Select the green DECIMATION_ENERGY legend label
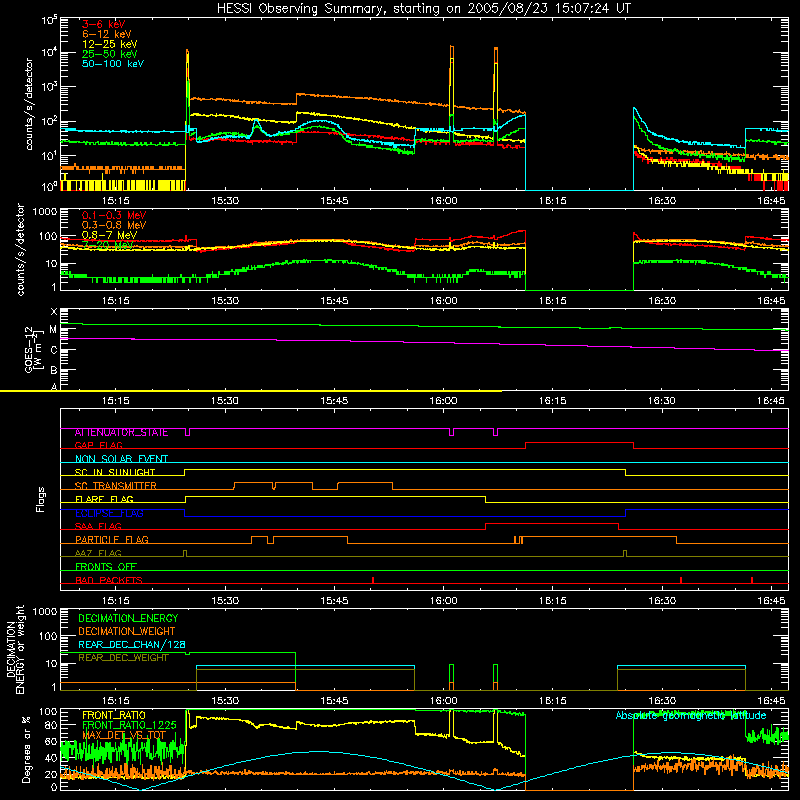 128,618
